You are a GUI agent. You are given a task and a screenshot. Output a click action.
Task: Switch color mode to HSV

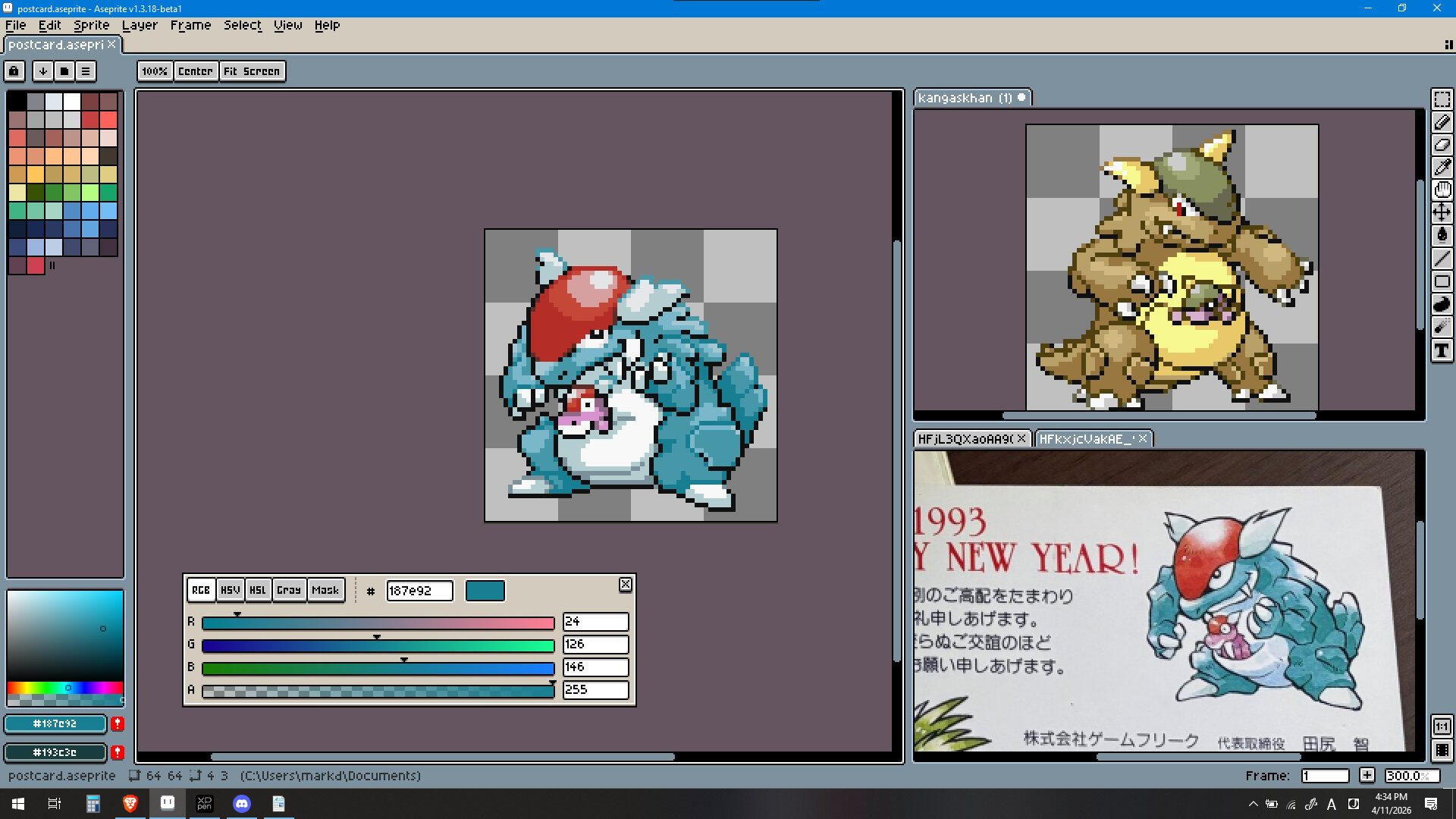tap(231, 590)
